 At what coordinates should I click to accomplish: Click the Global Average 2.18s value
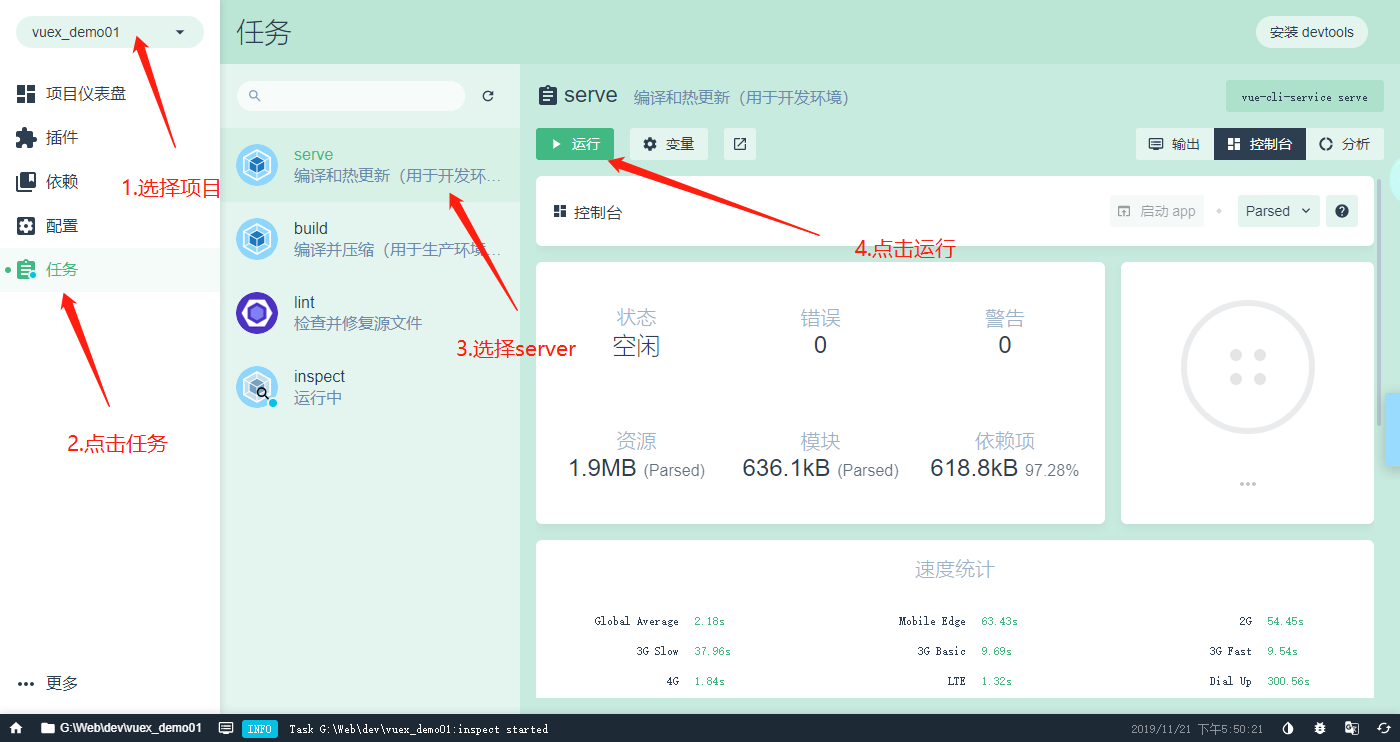tap(709, 621)
